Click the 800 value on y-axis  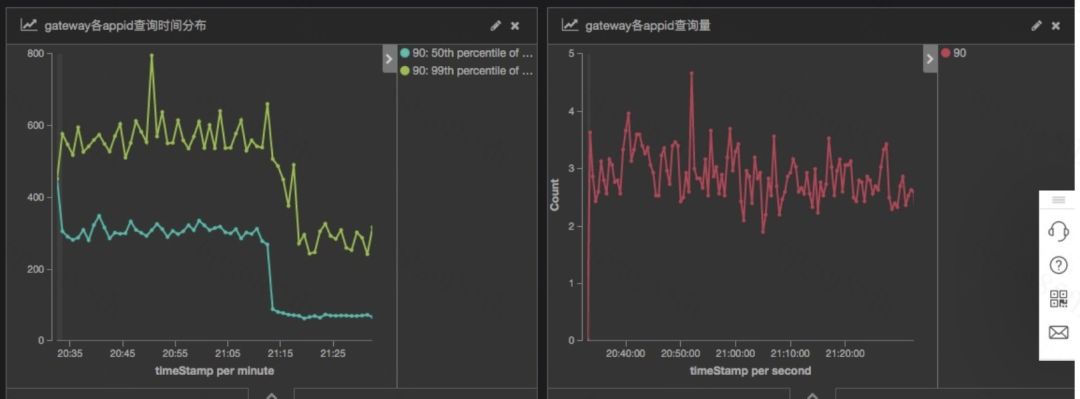tap(36, 54)
